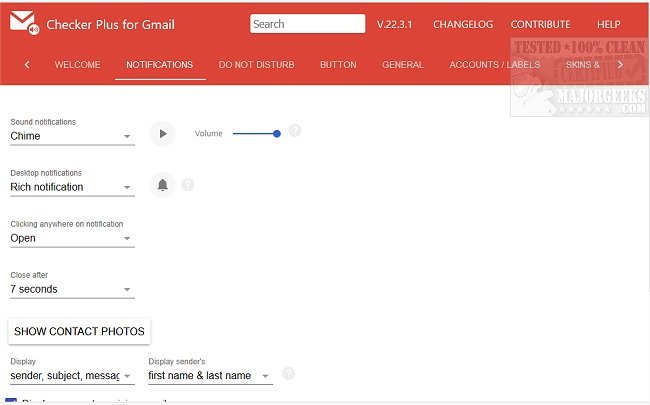Switch to the Welcome tab
The height and width of the screenshot is (405, 650).
pyautogui.click(x=78, y=65)
